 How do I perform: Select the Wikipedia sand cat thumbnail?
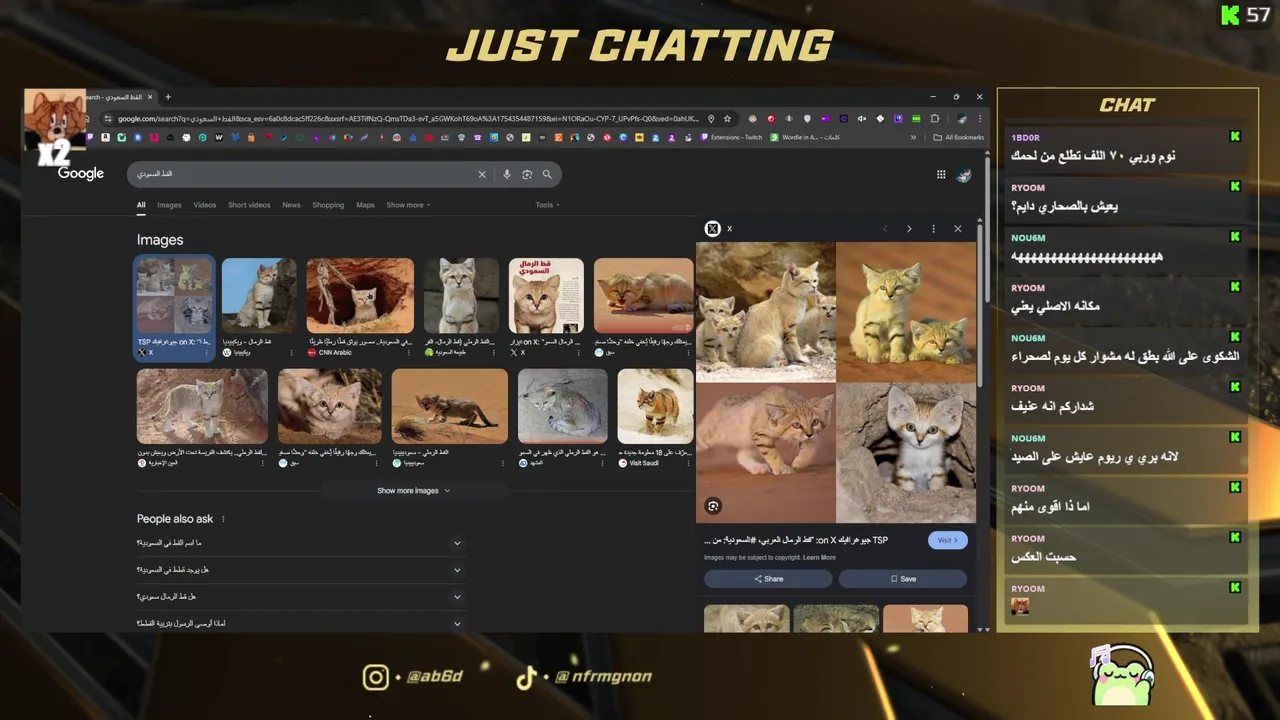259,295
